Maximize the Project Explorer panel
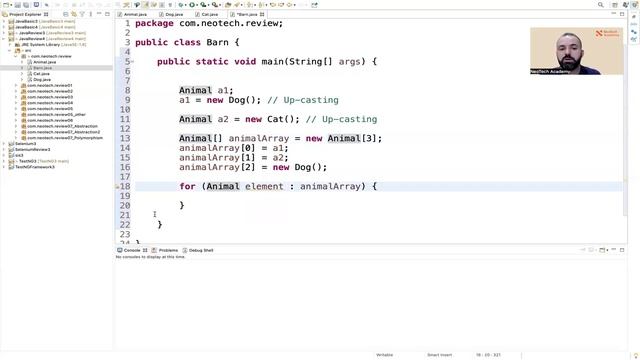This screenshot has width=640, height=360. [x=107, y=14]
